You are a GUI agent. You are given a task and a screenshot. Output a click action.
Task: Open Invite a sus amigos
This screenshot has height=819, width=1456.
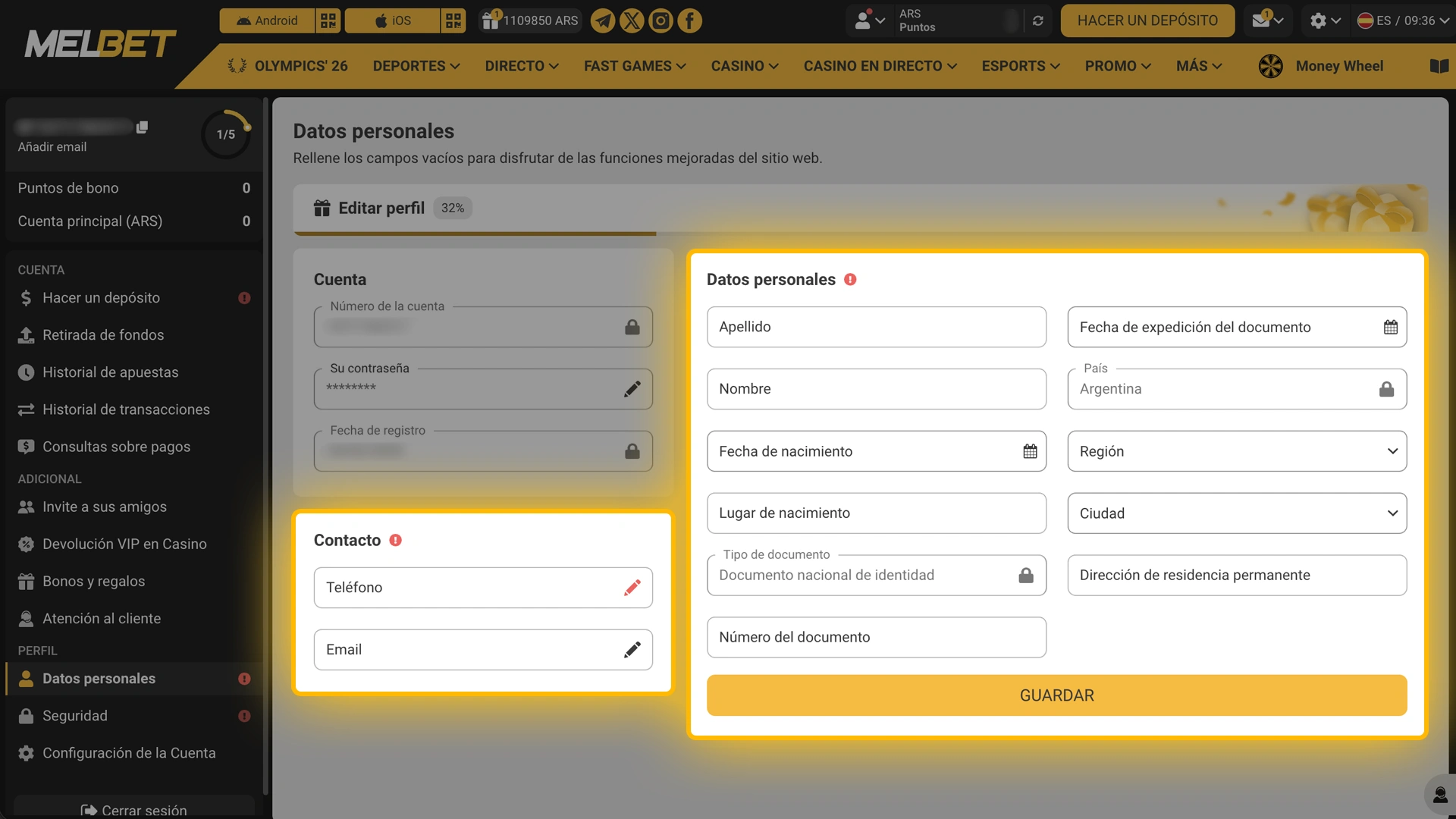(x=133, y=507)
